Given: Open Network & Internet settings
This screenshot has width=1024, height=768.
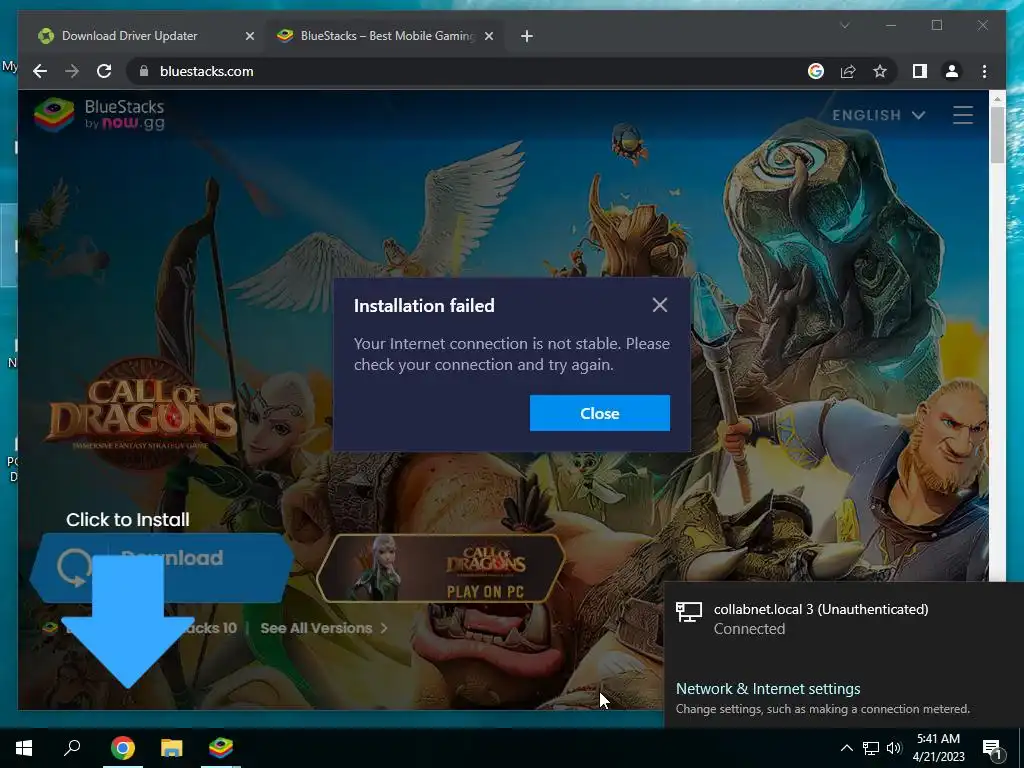Looking at the screenshot, I should 768,688.
